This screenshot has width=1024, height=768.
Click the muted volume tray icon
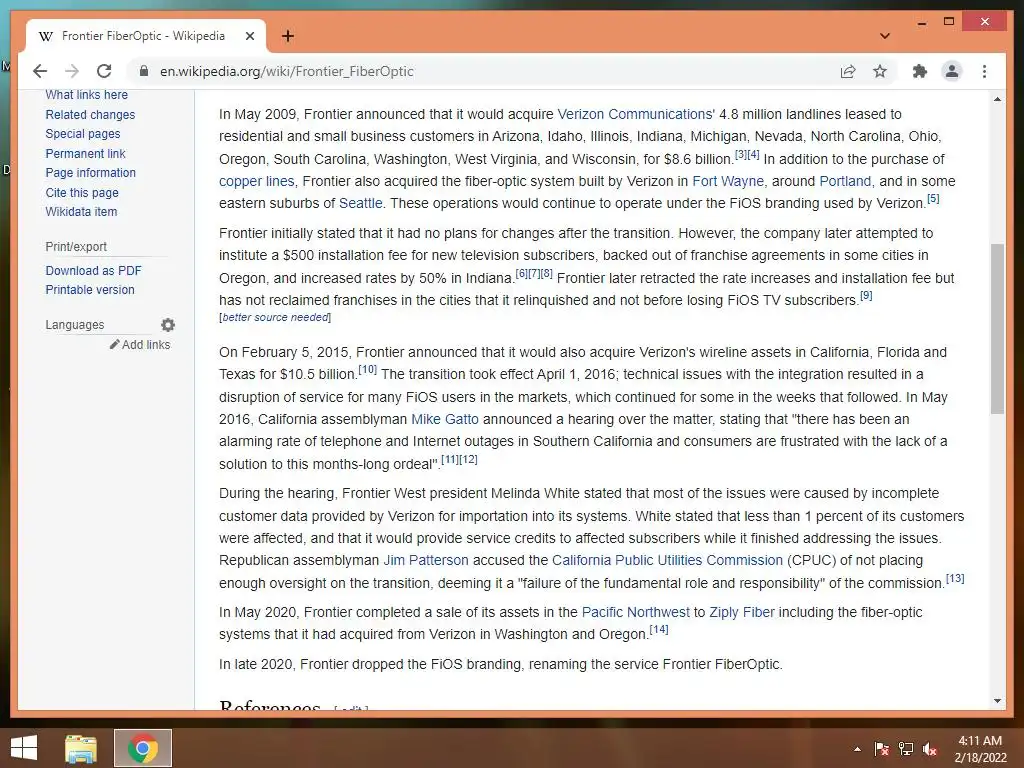point(930,749)
